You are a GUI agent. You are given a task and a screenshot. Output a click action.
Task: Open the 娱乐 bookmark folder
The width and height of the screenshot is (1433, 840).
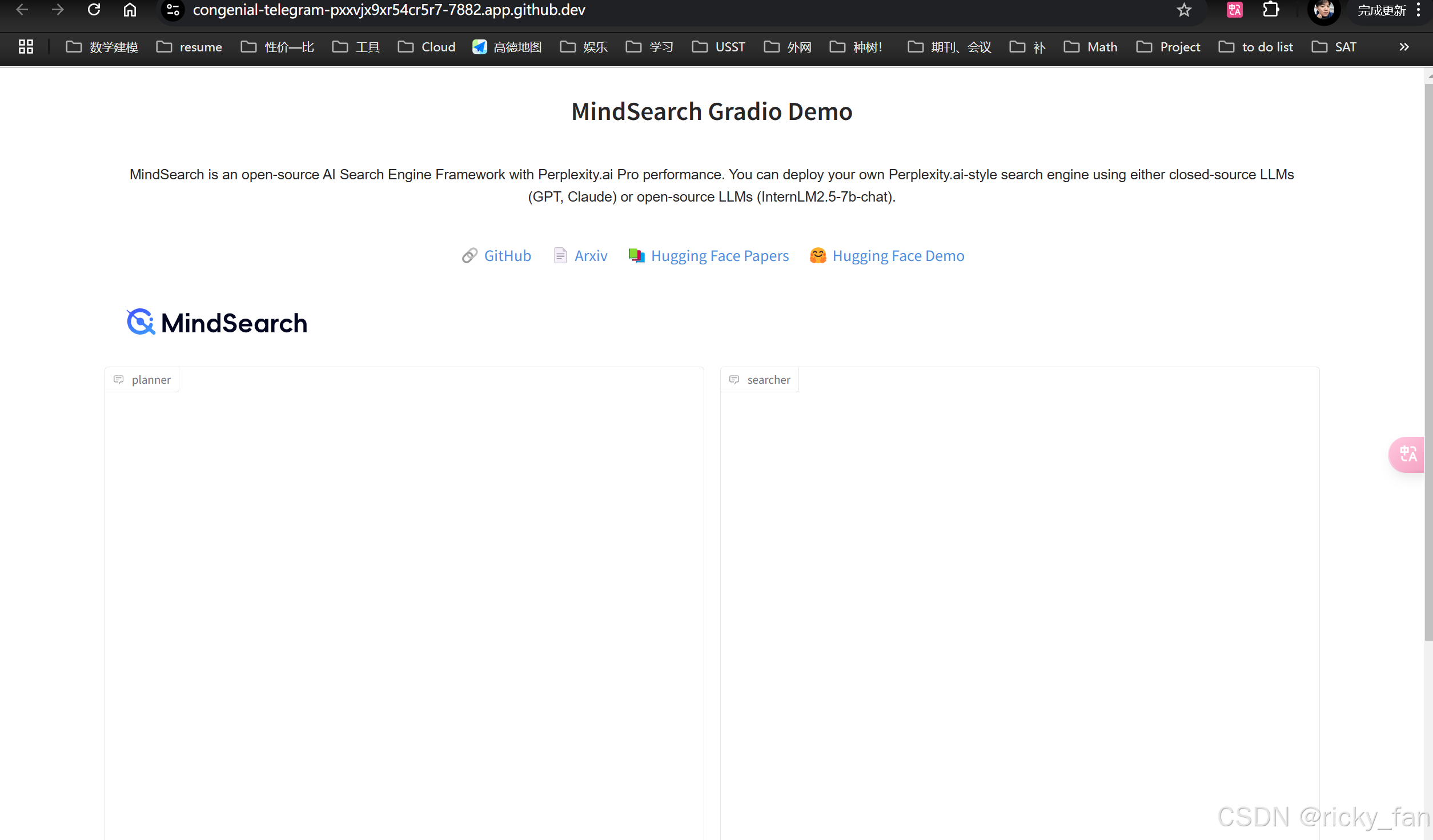pyautogui.click(x=584, y=47)
